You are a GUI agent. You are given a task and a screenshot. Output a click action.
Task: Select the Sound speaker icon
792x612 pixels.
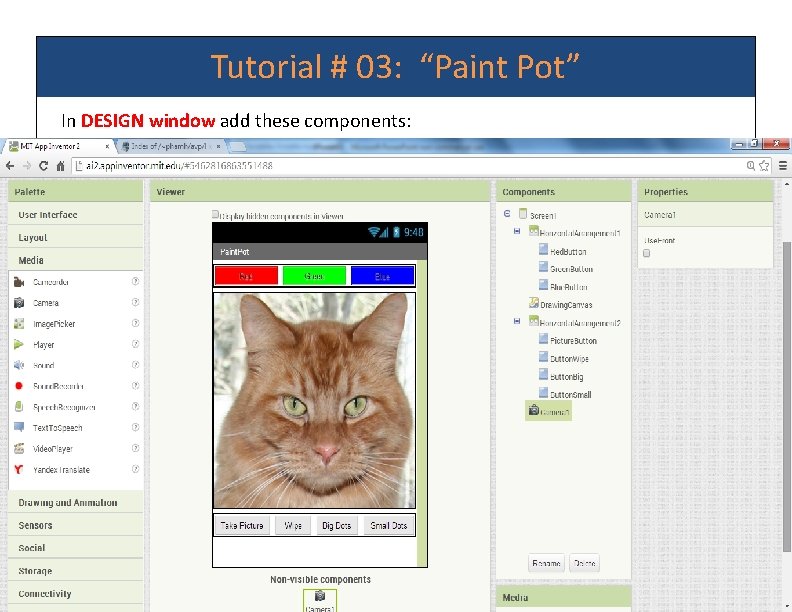click(x=19, y=365)
